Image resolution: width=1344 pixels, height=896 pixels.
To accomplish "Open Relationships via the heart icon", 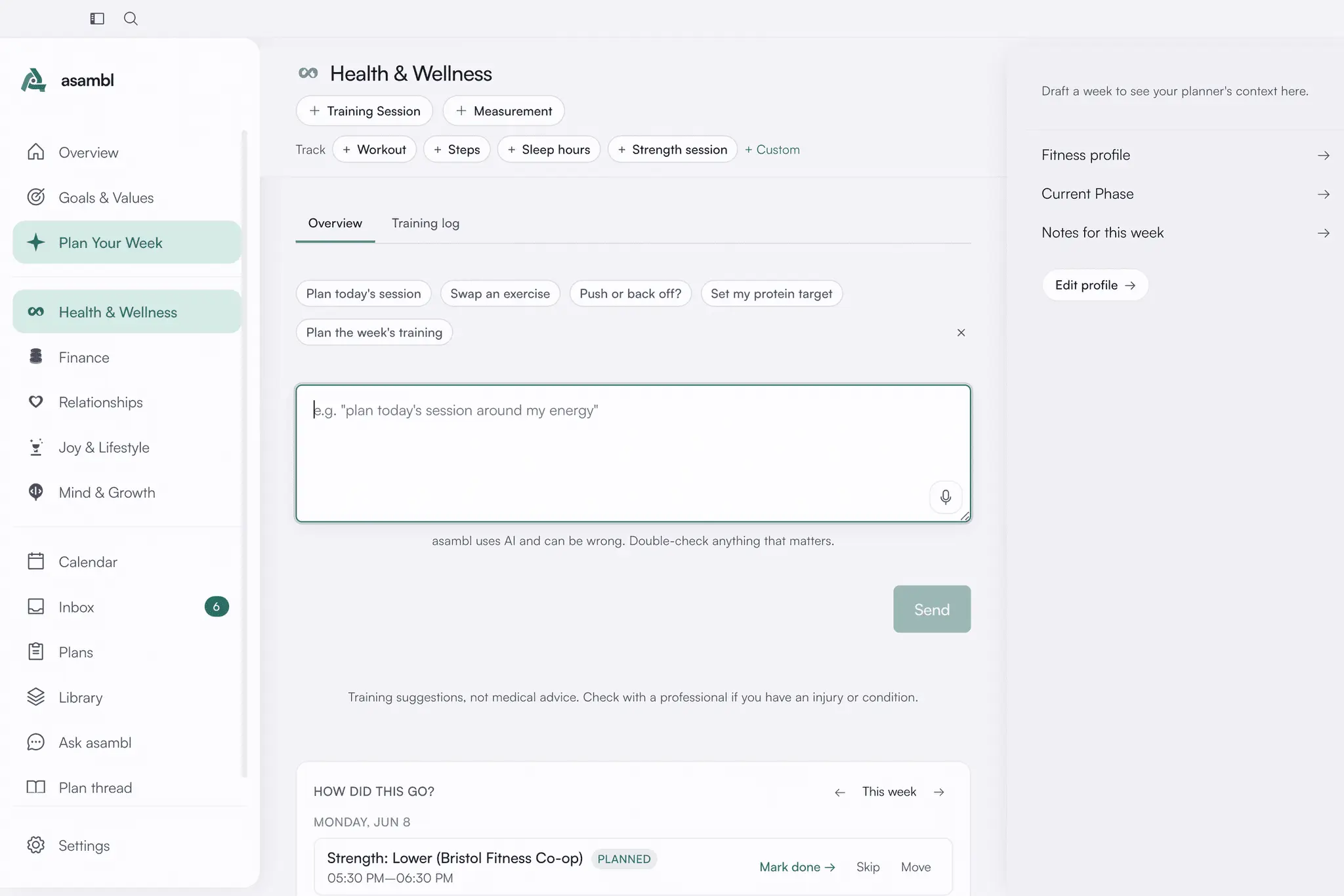I will (x=36, y=402).
